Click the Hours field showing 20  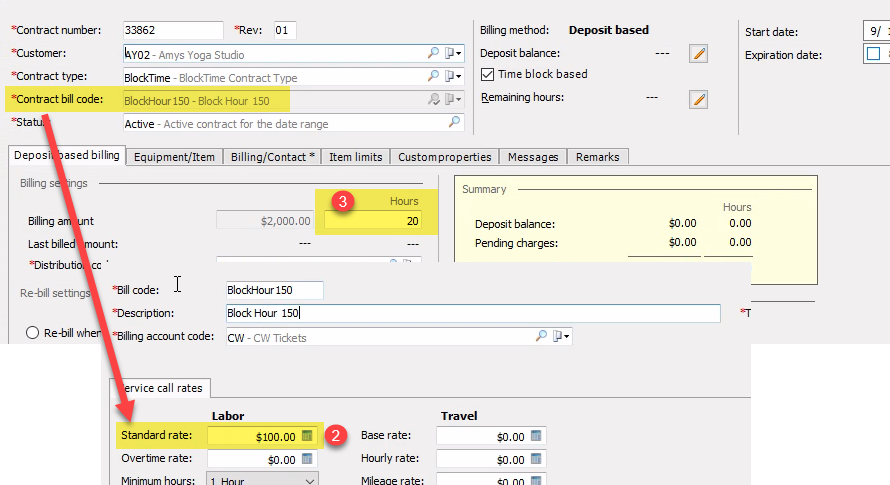click(x=372, y=221)
